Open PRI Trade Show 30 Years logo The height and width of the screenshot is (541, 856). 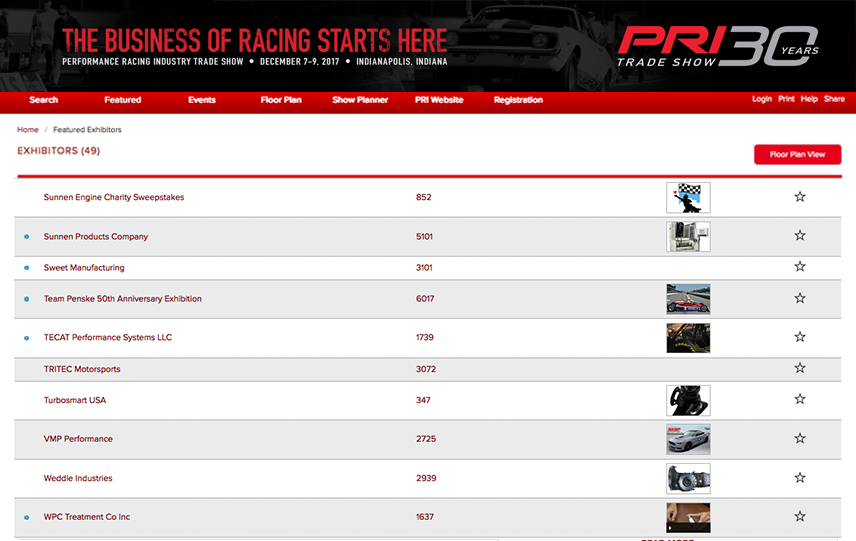[718, 46]
